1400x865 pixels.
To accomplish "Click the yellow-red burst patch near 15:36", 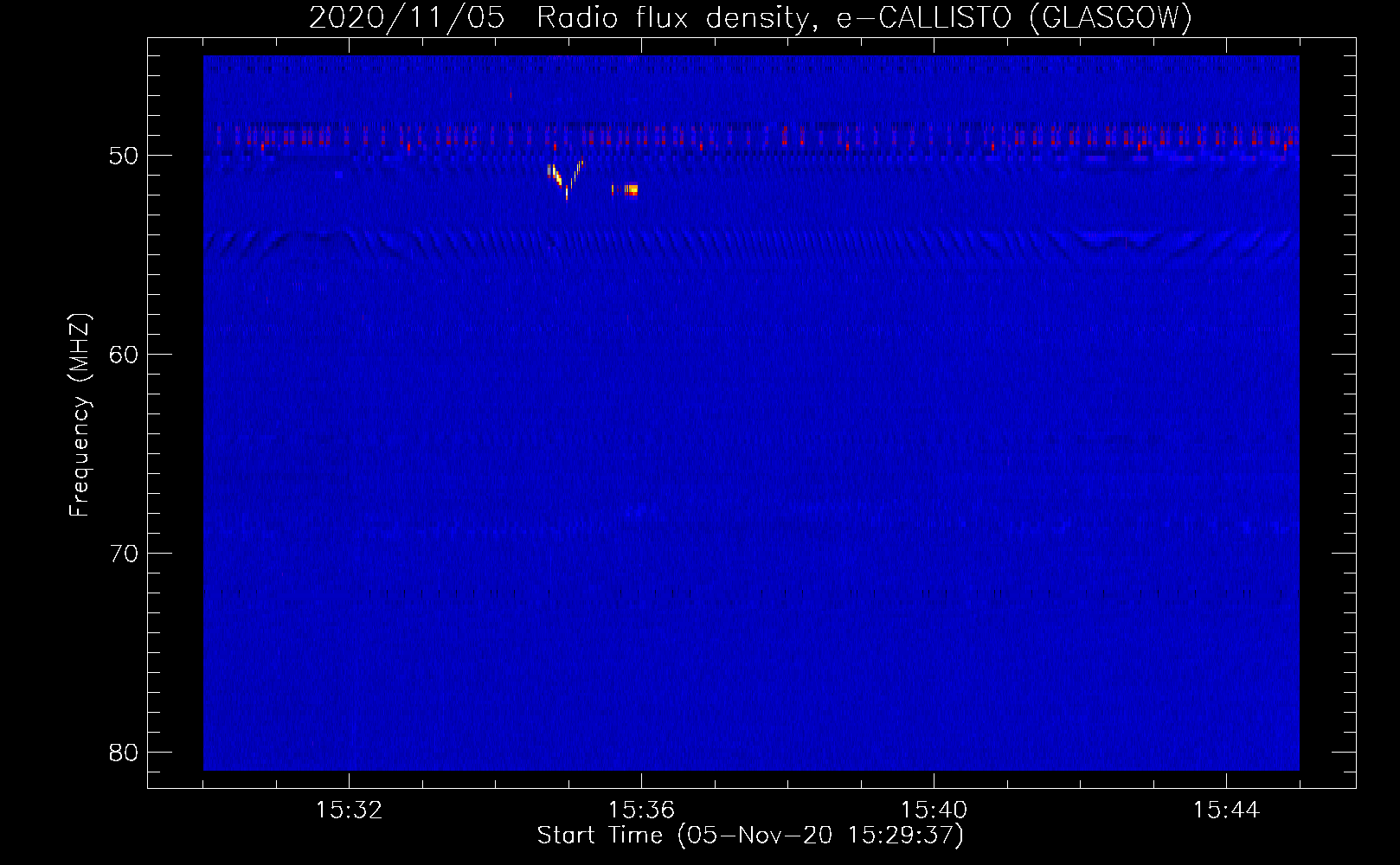I will [x=626, y=189].
